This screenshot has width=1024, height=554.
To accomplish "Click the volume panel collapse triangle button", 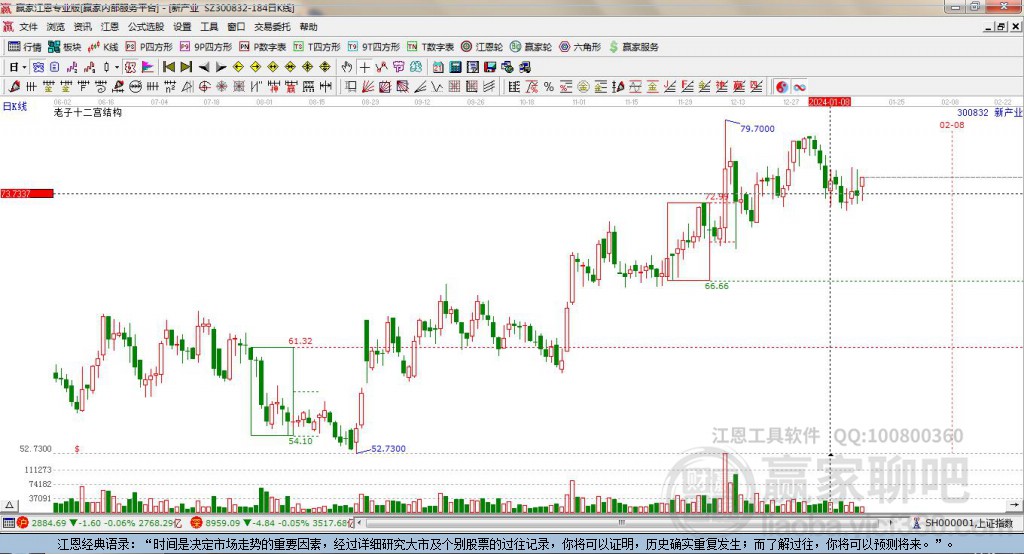I will tap(9, 505).
